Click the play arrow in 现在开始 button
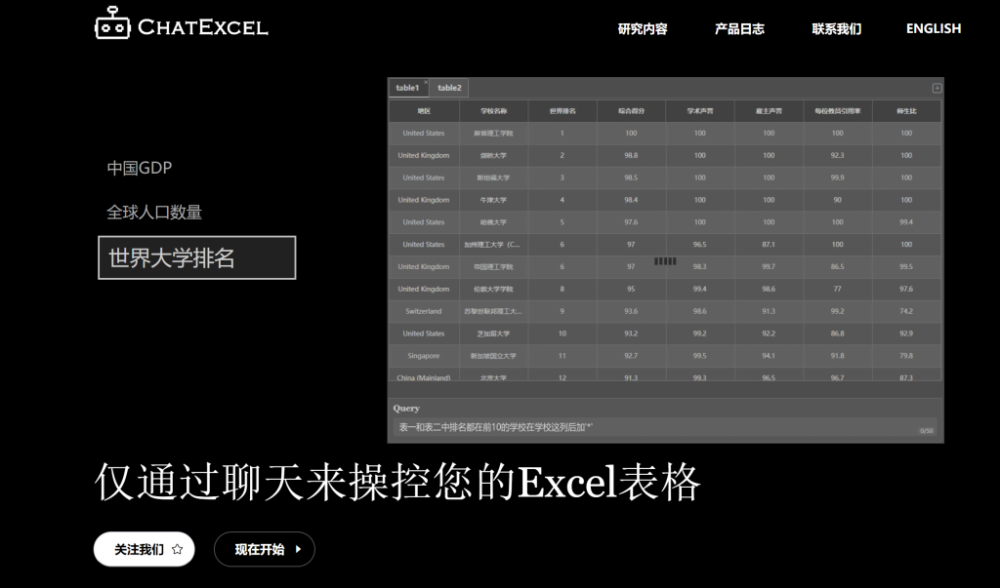This screenshot has height=588, width=1000. [298, 549]
